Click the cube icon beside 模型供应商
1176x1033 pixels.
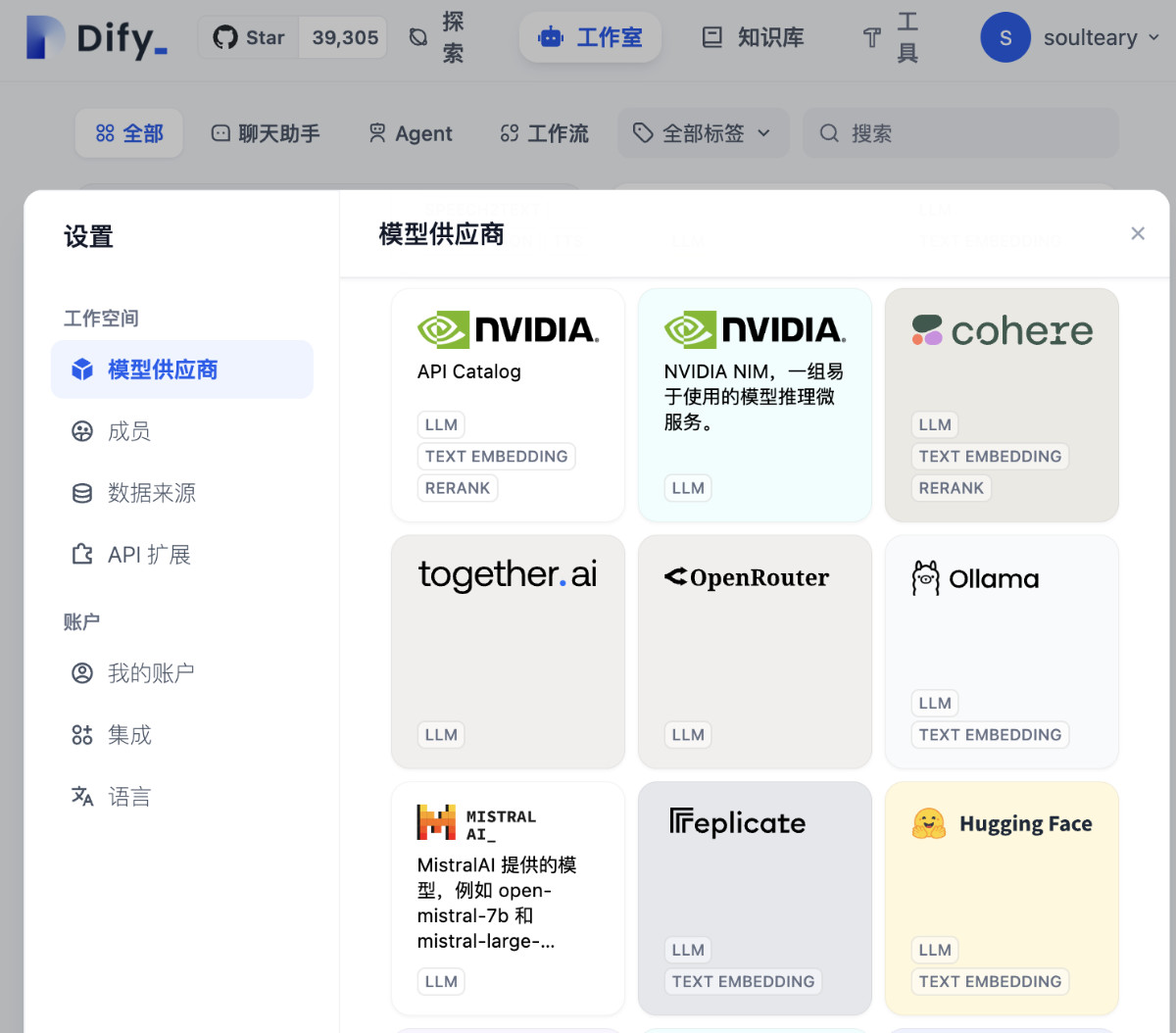82,369
